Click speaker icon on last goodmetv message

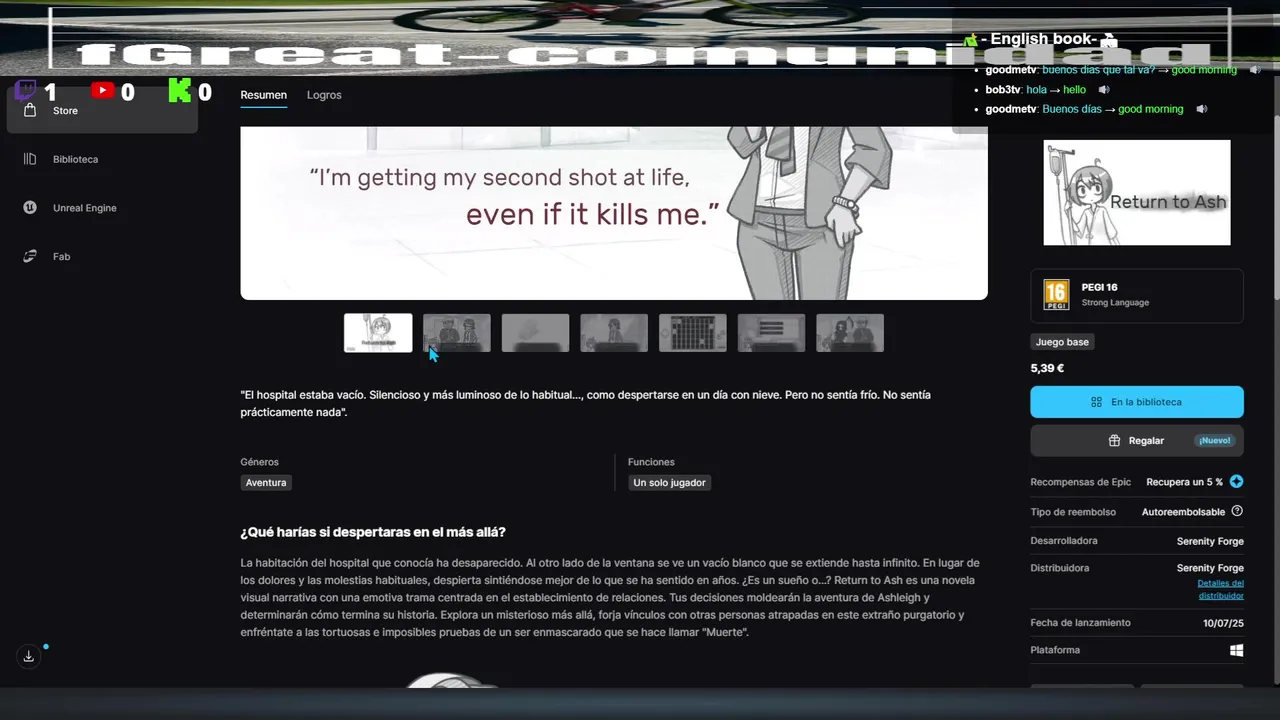tap(1202, 109)
